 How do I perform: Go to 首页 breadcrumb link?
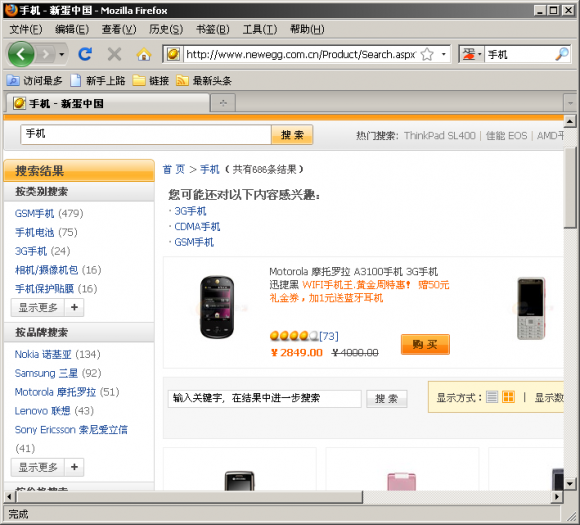173,169
